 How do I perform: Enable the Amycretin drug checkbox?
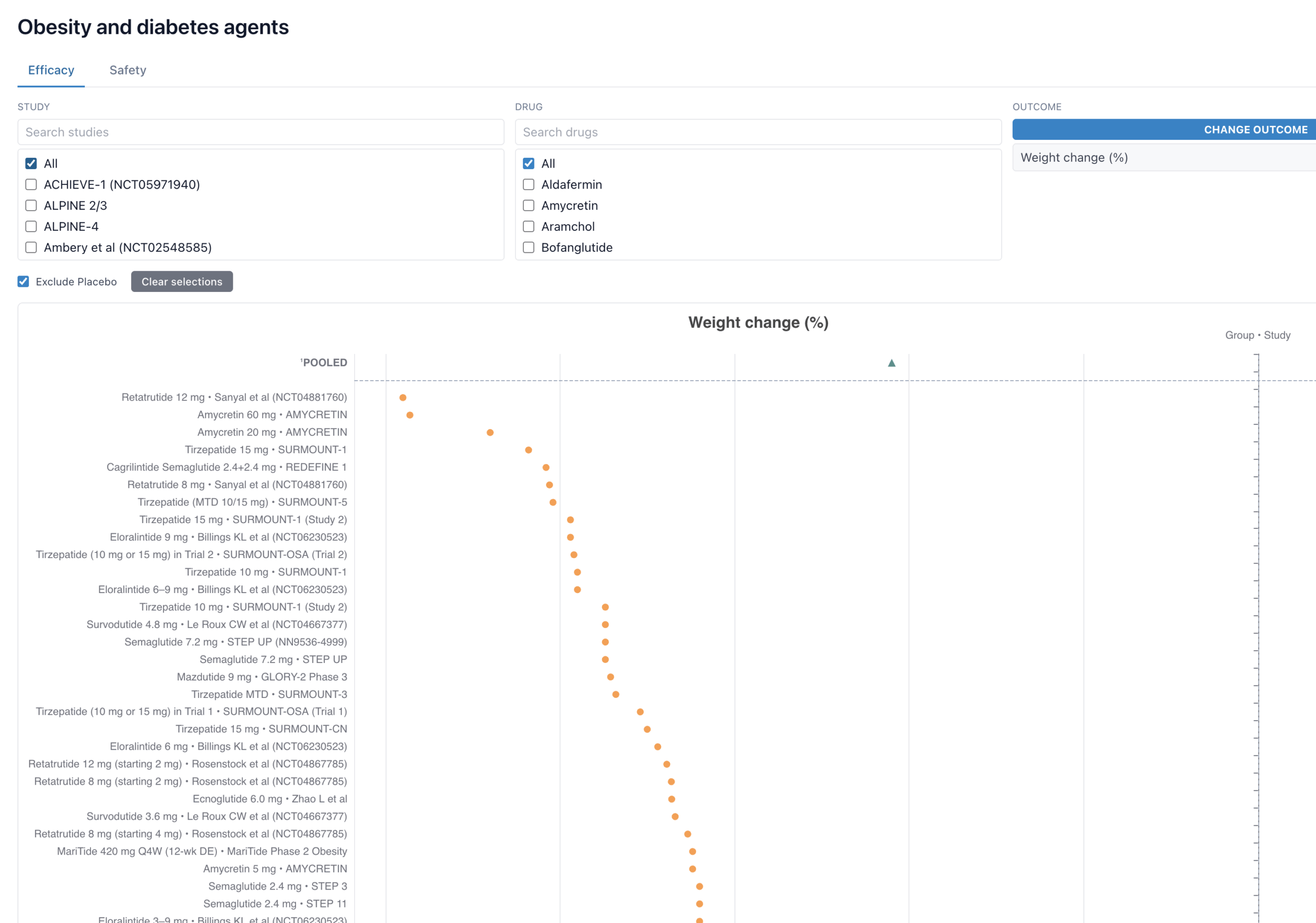pos(528,206)
